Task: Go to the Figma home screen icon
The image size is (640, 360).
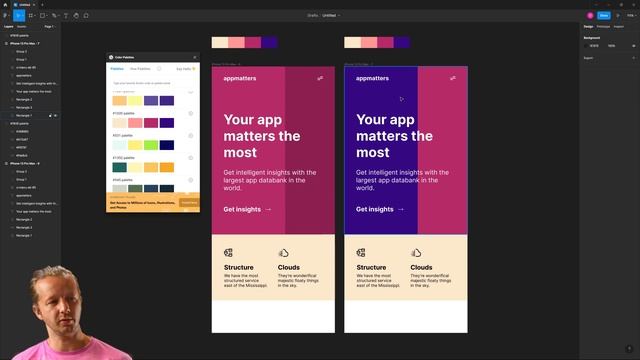Action: click(5, 5)
